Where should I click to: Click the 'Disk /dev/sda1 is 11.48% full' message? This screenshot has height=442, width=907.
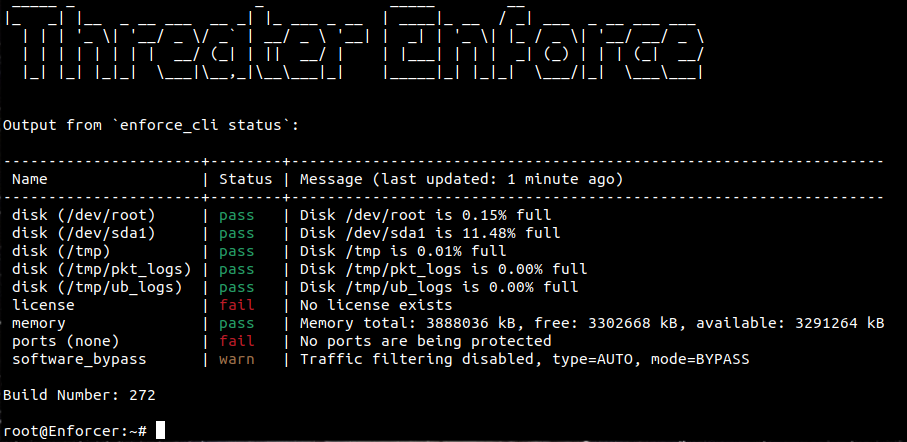tap(430, 233)
